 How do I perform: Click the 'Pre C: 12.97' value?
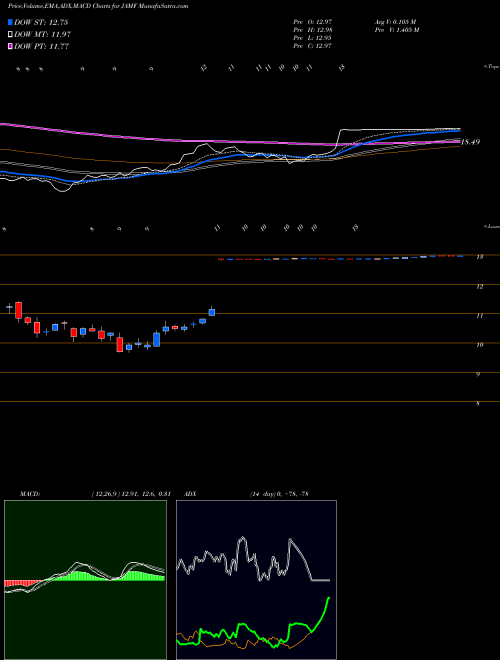click(313, 46)
